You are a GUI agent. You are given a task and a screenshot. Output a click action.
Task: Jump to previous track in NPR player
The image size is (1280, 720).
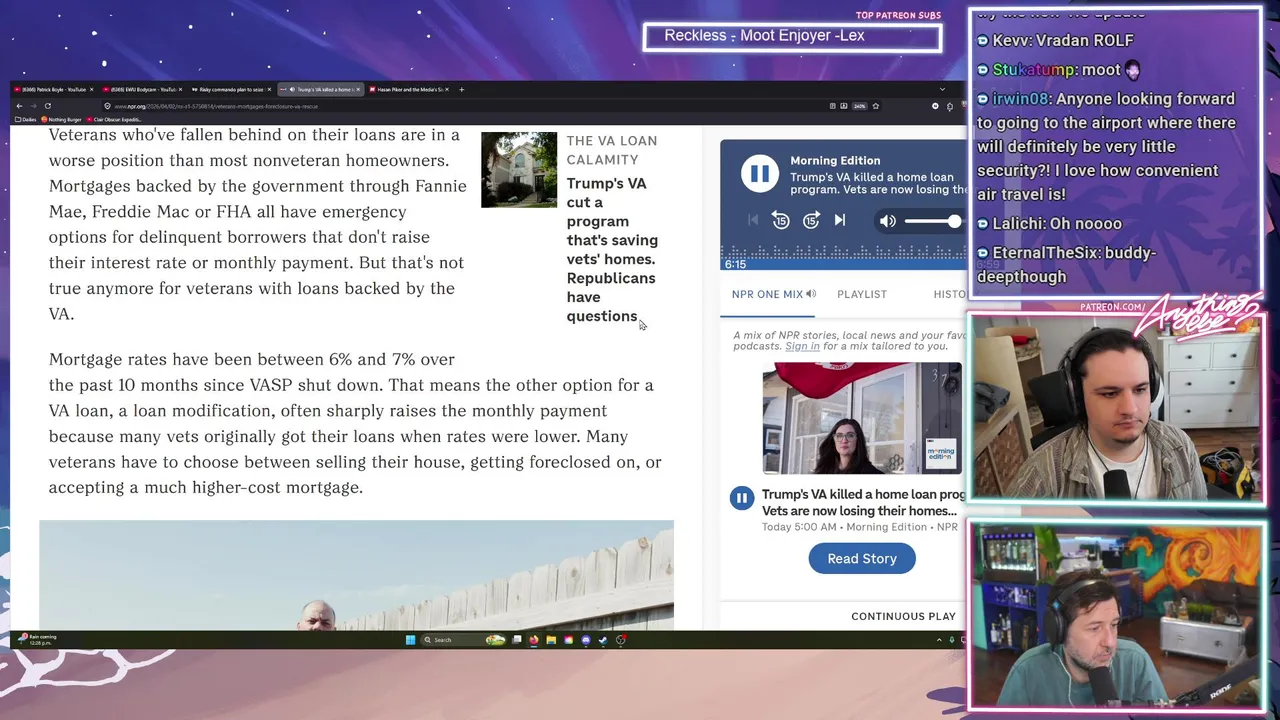click(x=753, y=220)
